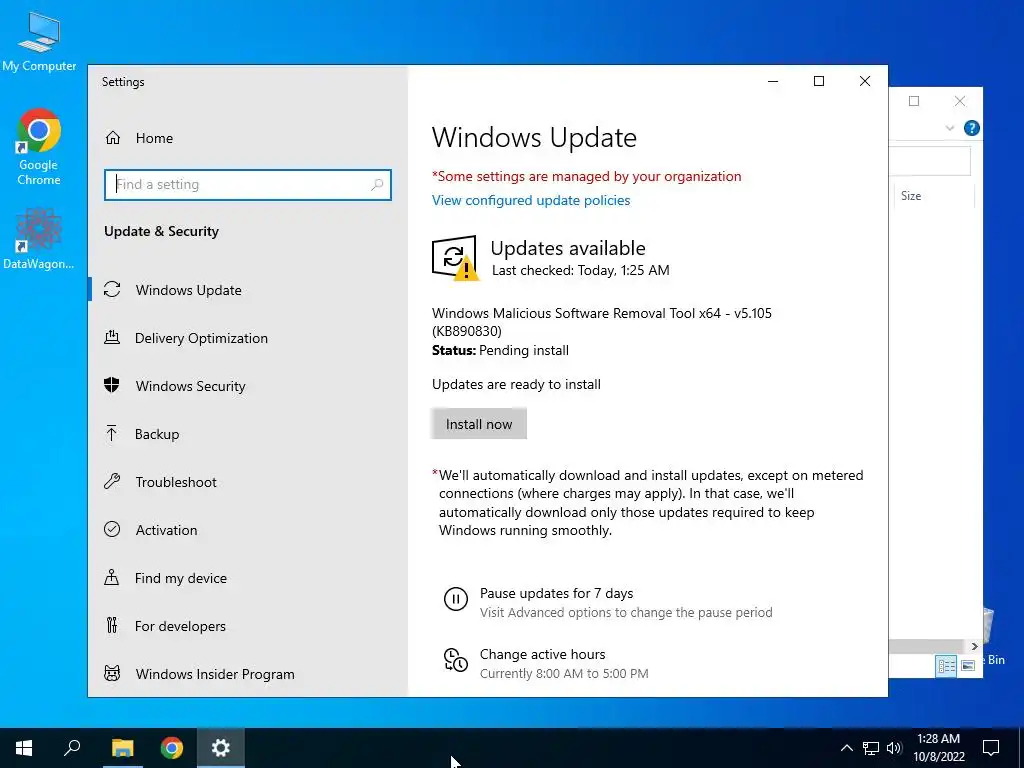Switch background window to large icons view

pos(968,665)
